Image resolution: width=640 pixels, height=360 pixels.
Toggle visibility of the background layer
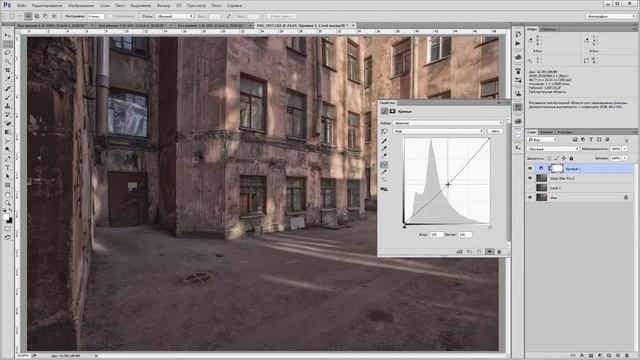[x=530, y=198]
